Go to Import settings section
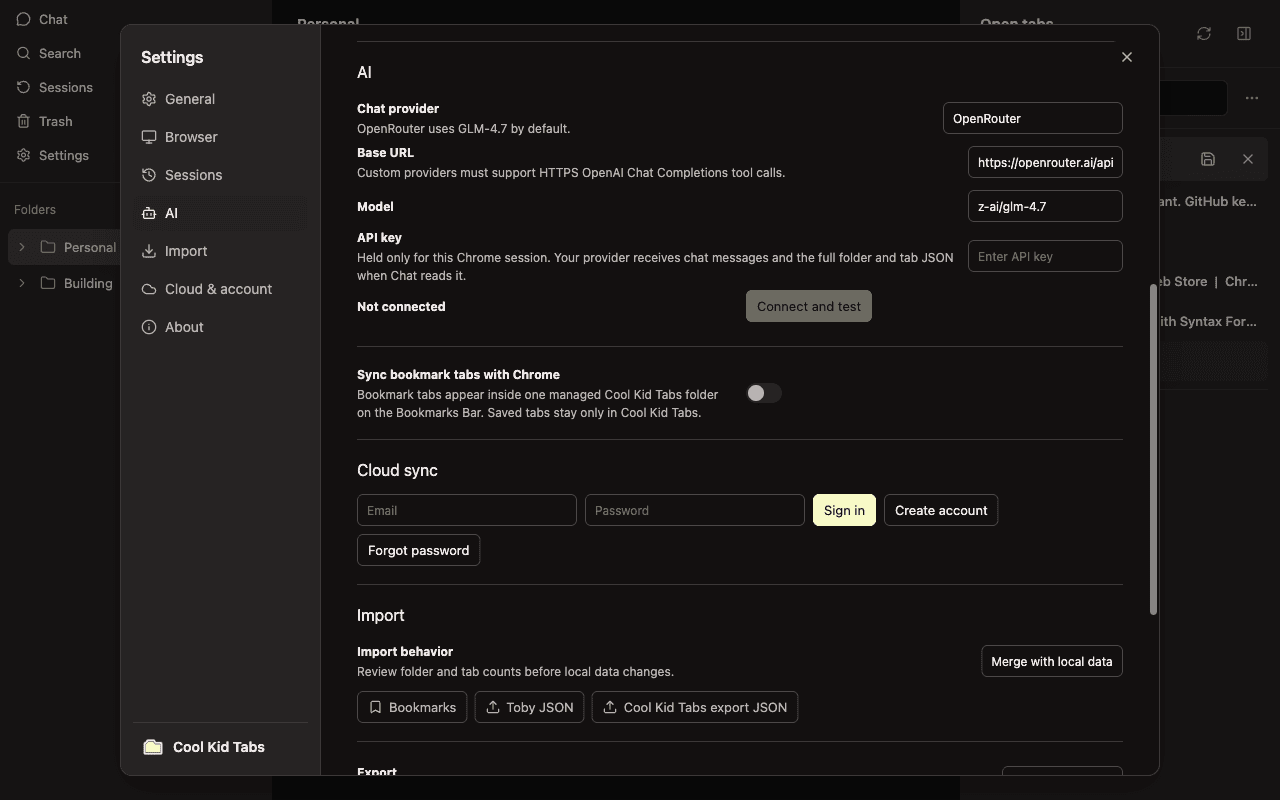The image size is (1280, 800). (219, 251)
